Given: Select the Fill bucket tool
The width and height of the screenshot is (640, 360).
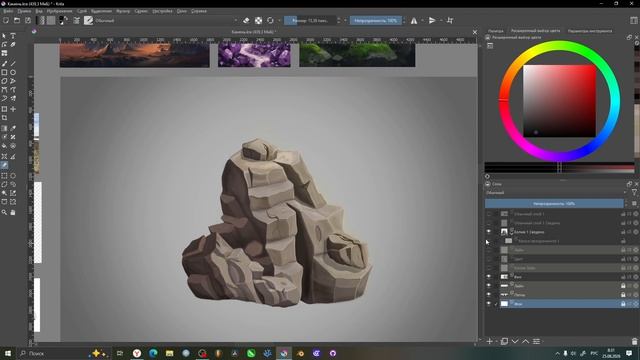Looking at the screenshot, I should [4, 146].
